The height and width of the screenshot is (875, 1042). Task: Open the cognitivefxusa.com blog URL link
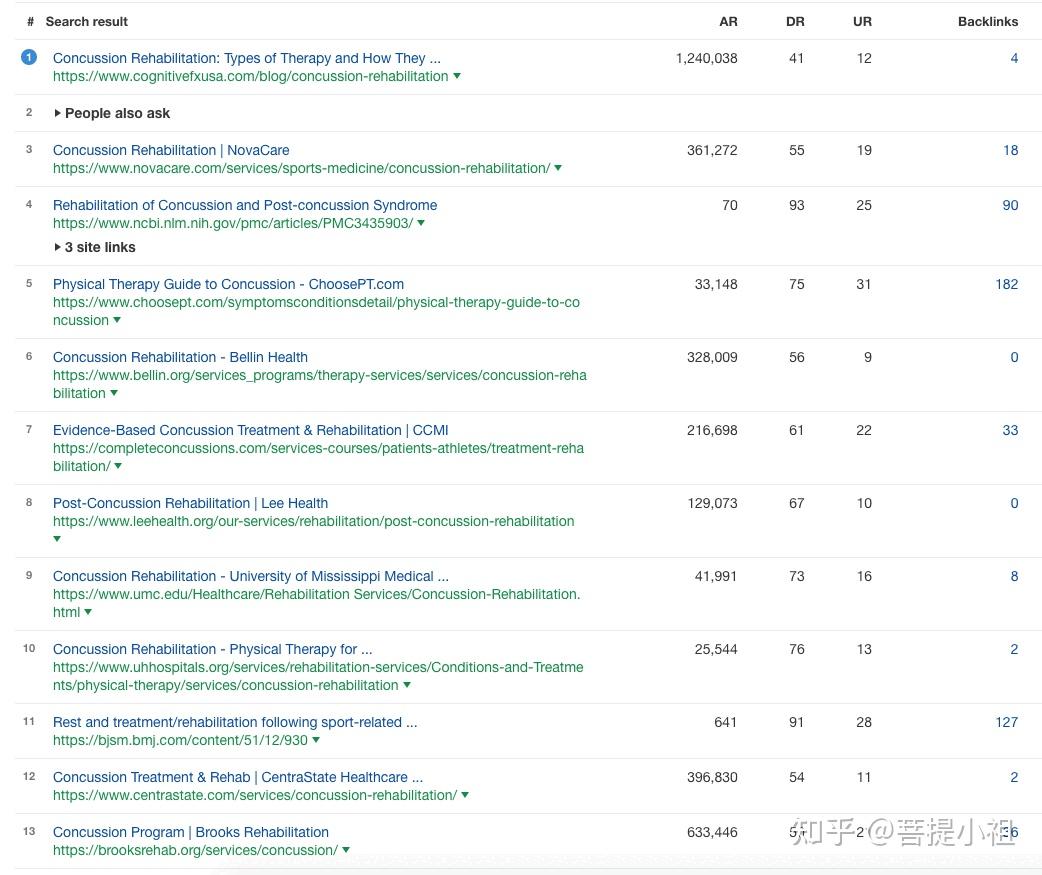[x=251, y=76]
